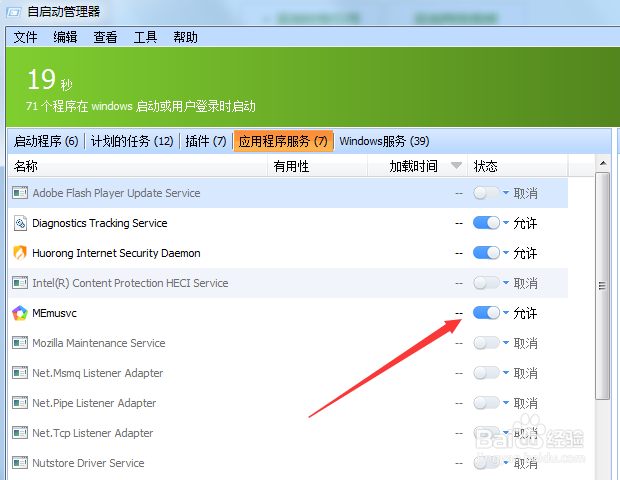Select the Huorong Internet Security Daemon text
This screenshot has width=620, height=480.
116,253
